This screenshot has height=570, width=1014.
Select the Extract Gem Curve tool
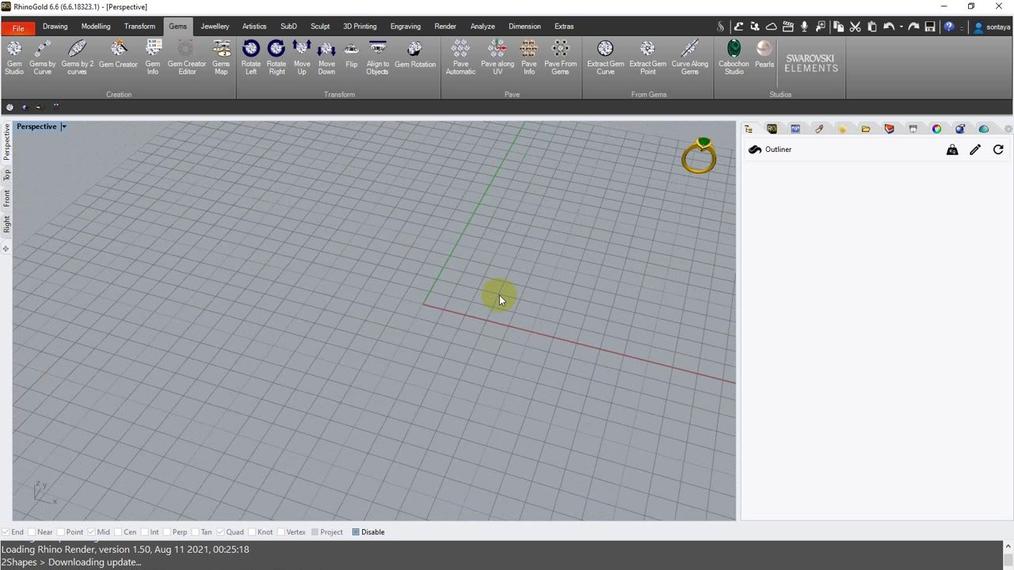point(605,57)
